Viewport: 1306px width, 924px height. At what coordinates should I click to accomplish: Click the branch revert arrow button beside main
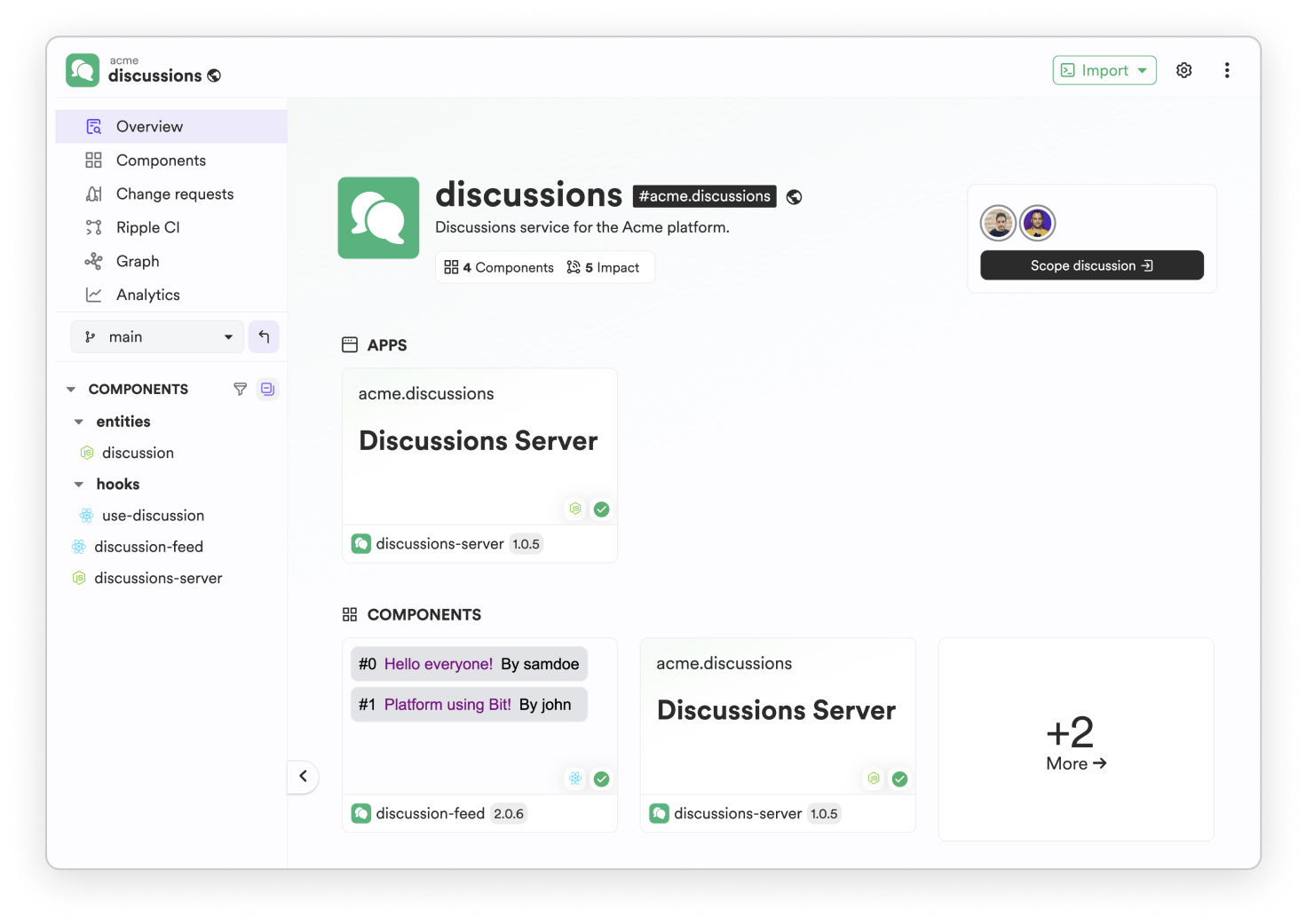click(x=264, y=336)
